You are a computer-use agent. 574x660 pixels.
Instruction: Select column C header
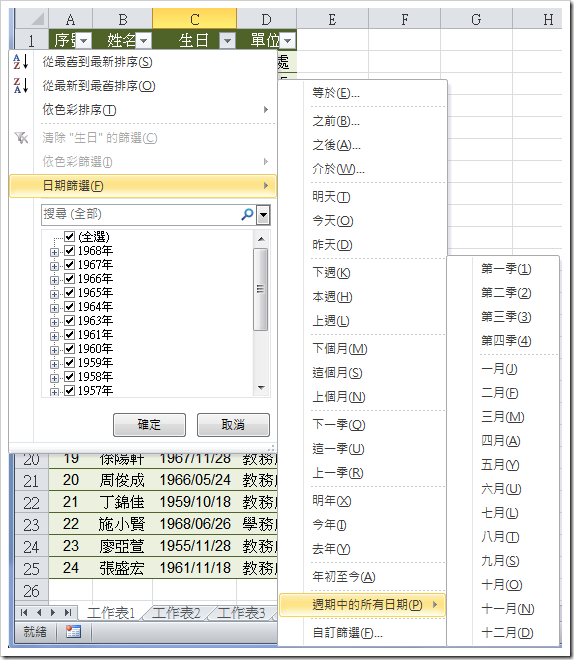coord(194,19)
